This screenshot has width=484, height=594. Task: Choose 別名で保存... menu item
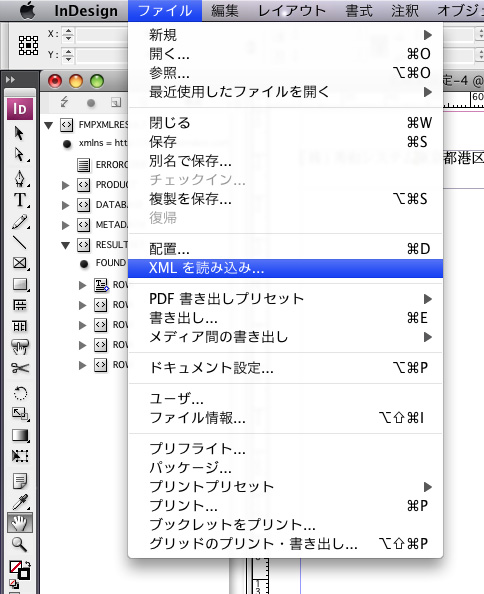click(x=286, y=161)
